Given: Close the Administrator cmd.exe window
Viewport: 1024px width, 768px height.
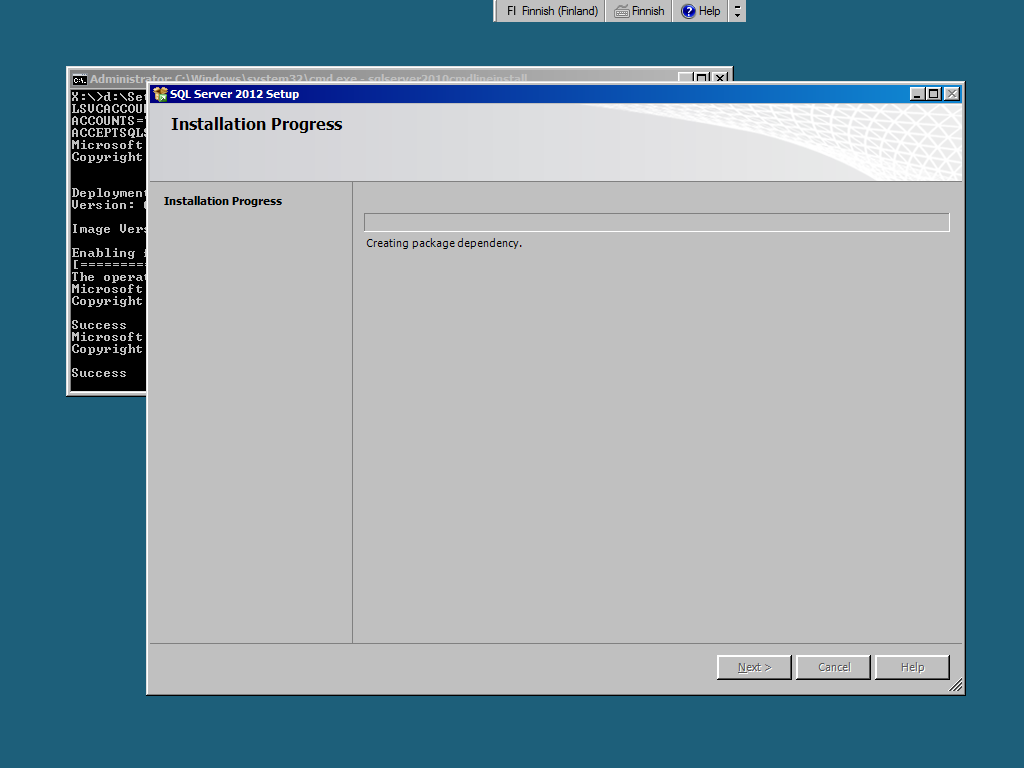Looking at the screenshot, I should [719, 78].
